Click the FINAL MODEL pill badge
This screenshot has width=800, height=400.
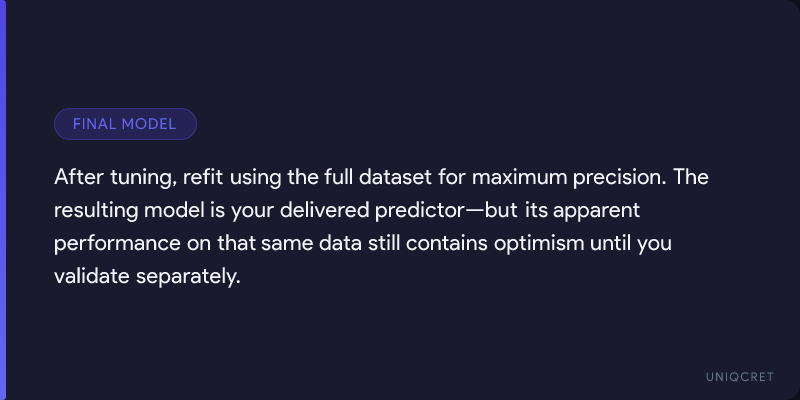(x=125, y=124)
